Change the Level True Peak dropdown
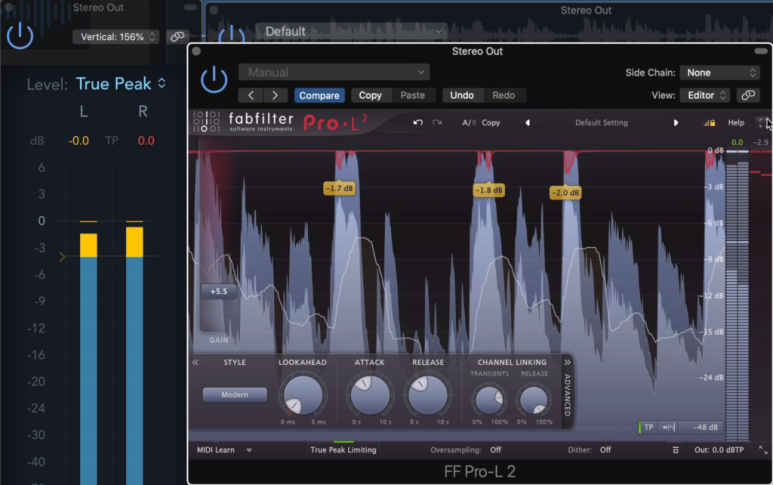773x485 pixels. click(121, 84)
